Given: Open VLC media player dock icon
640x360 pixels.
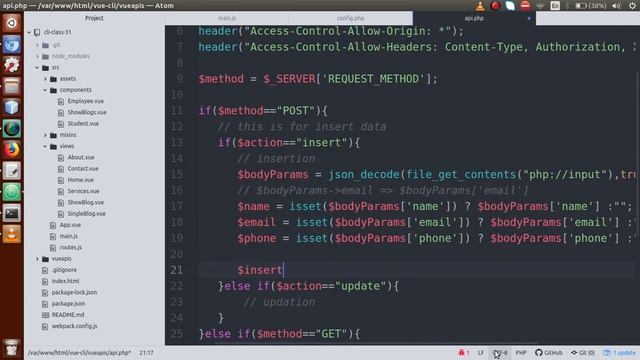Looking at the screenshot, I should (11, 234).
